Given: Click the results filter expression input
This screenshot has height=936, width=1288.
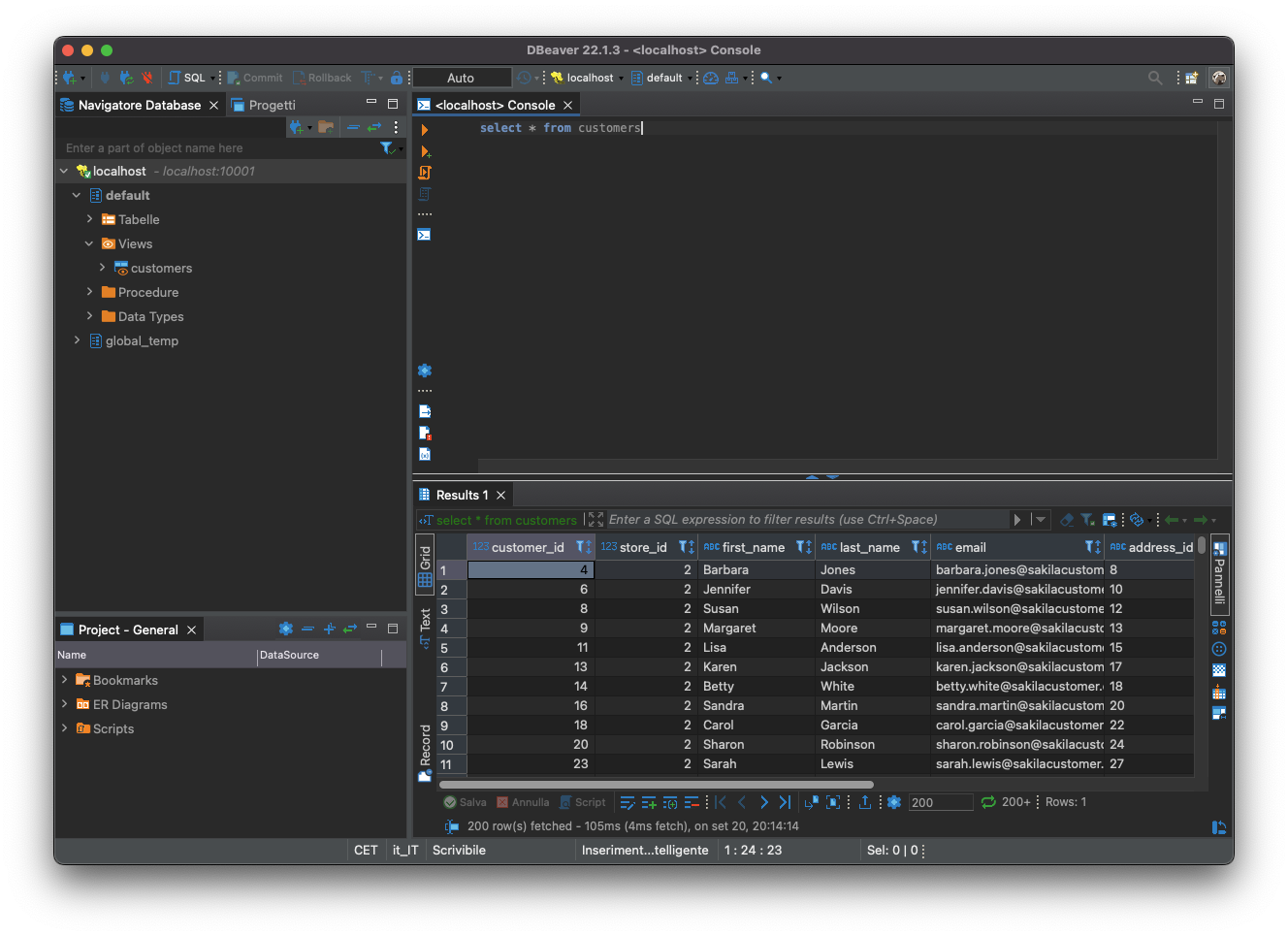Looking at the screenshot, I should click(807, 520).
